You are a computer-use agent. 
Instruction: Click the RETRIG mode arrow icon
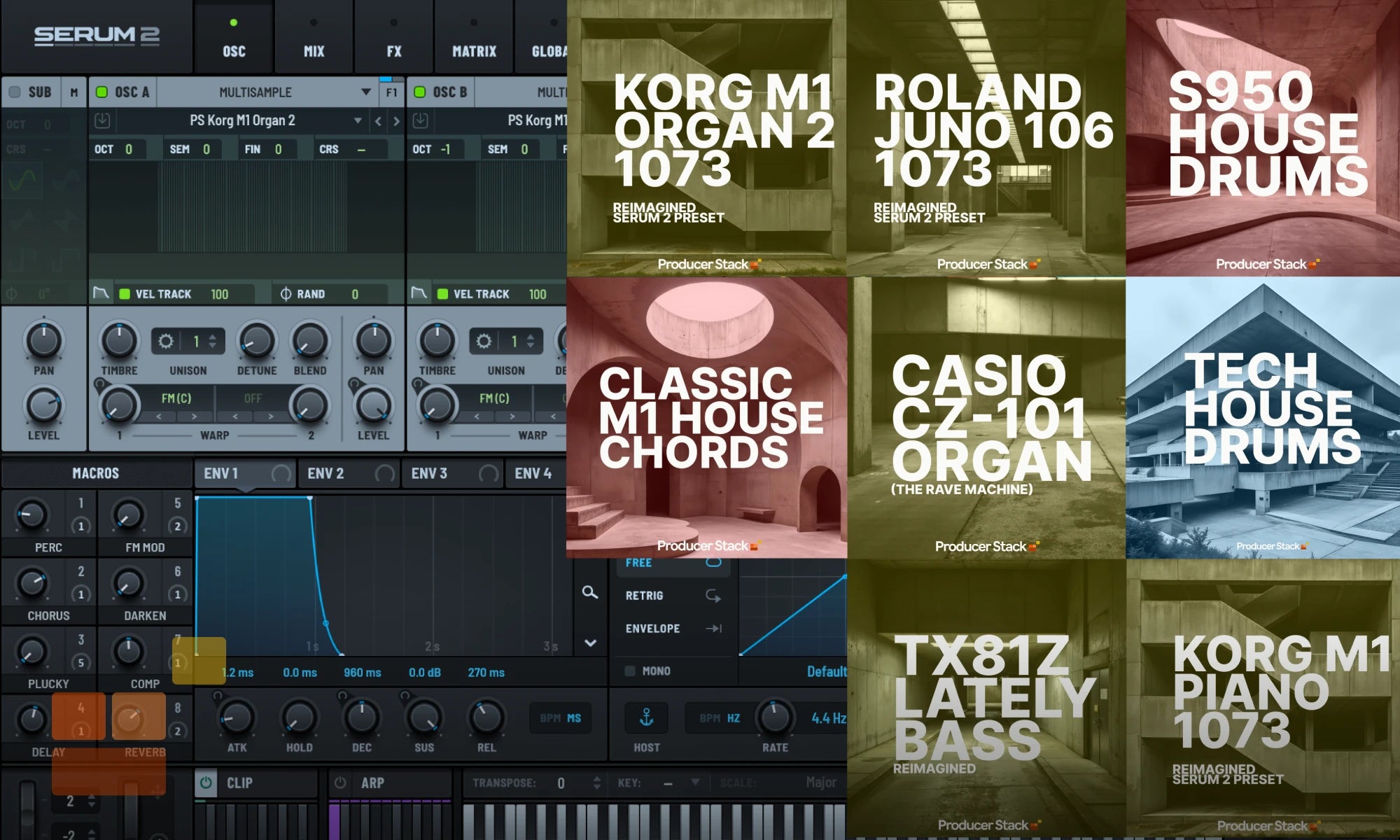pyautogui.click(x=713, y=596)
